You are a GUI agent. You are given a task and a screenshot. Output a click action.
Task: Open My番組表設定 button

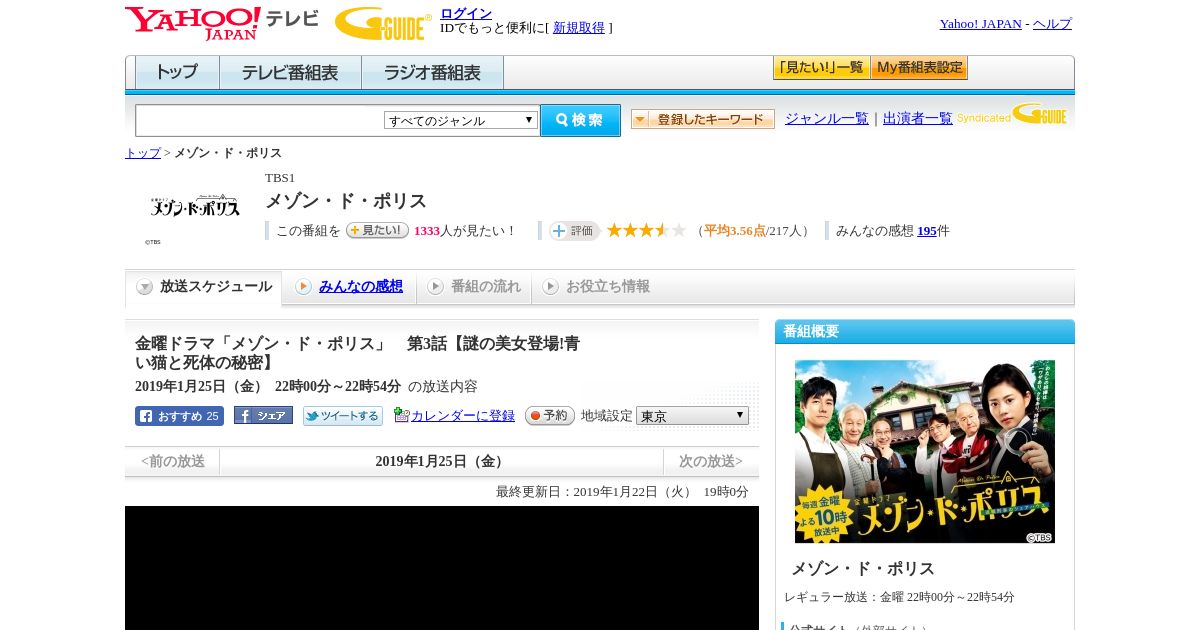[919, 68]
